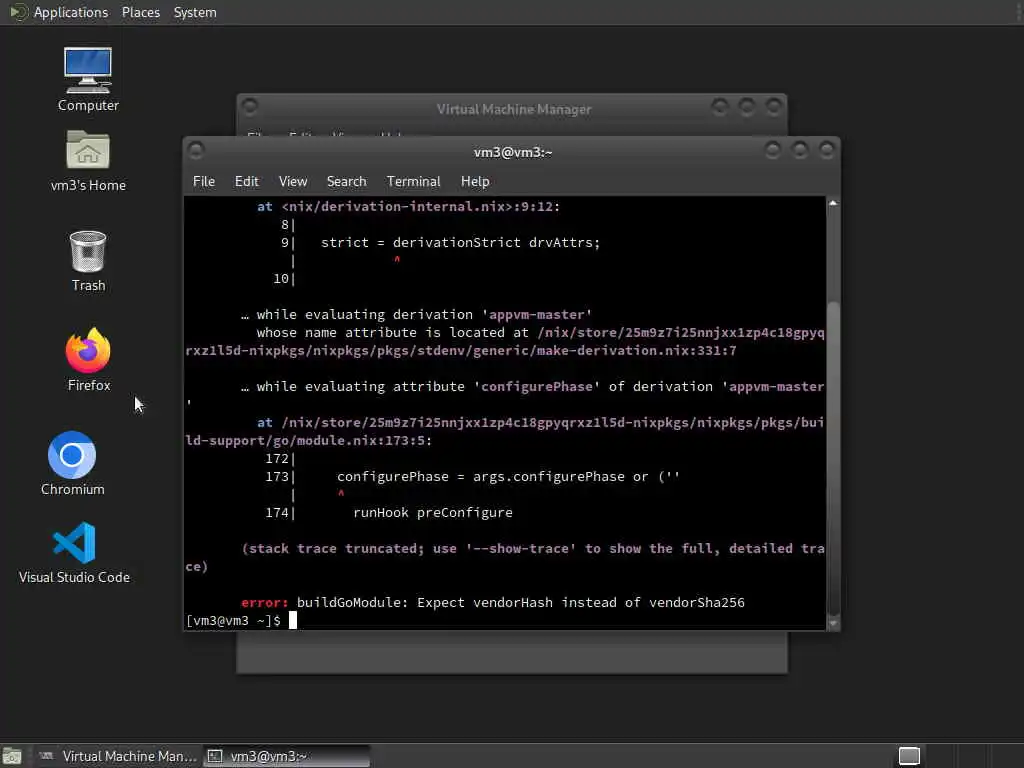Open the System menu in top panel
This screenshot has width=1024, height=768.
(195, 12)
